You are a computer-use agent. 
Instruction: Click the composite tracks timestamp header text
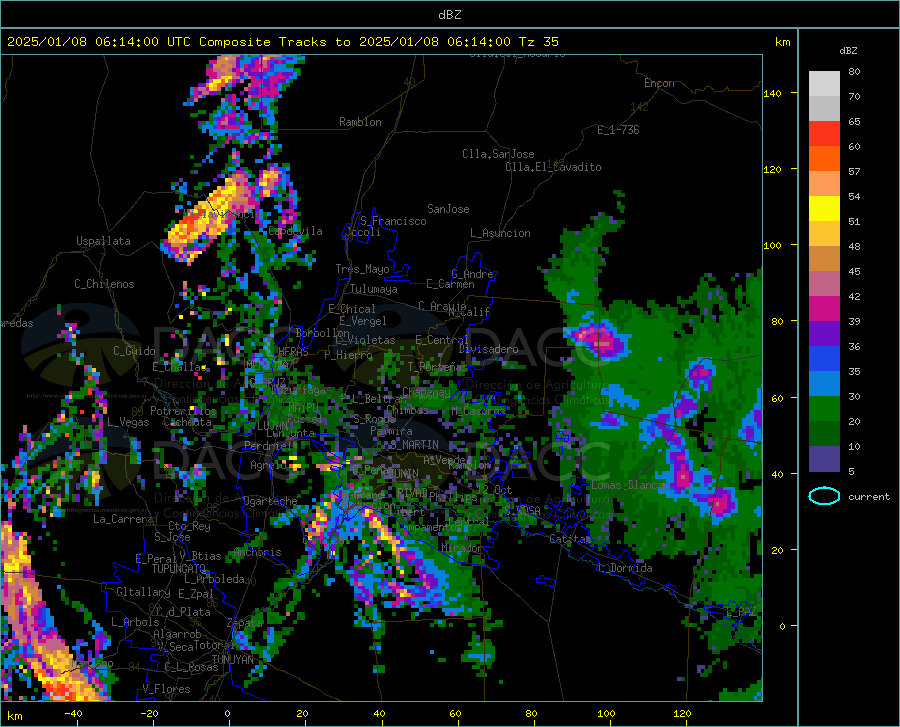[282, 42]
